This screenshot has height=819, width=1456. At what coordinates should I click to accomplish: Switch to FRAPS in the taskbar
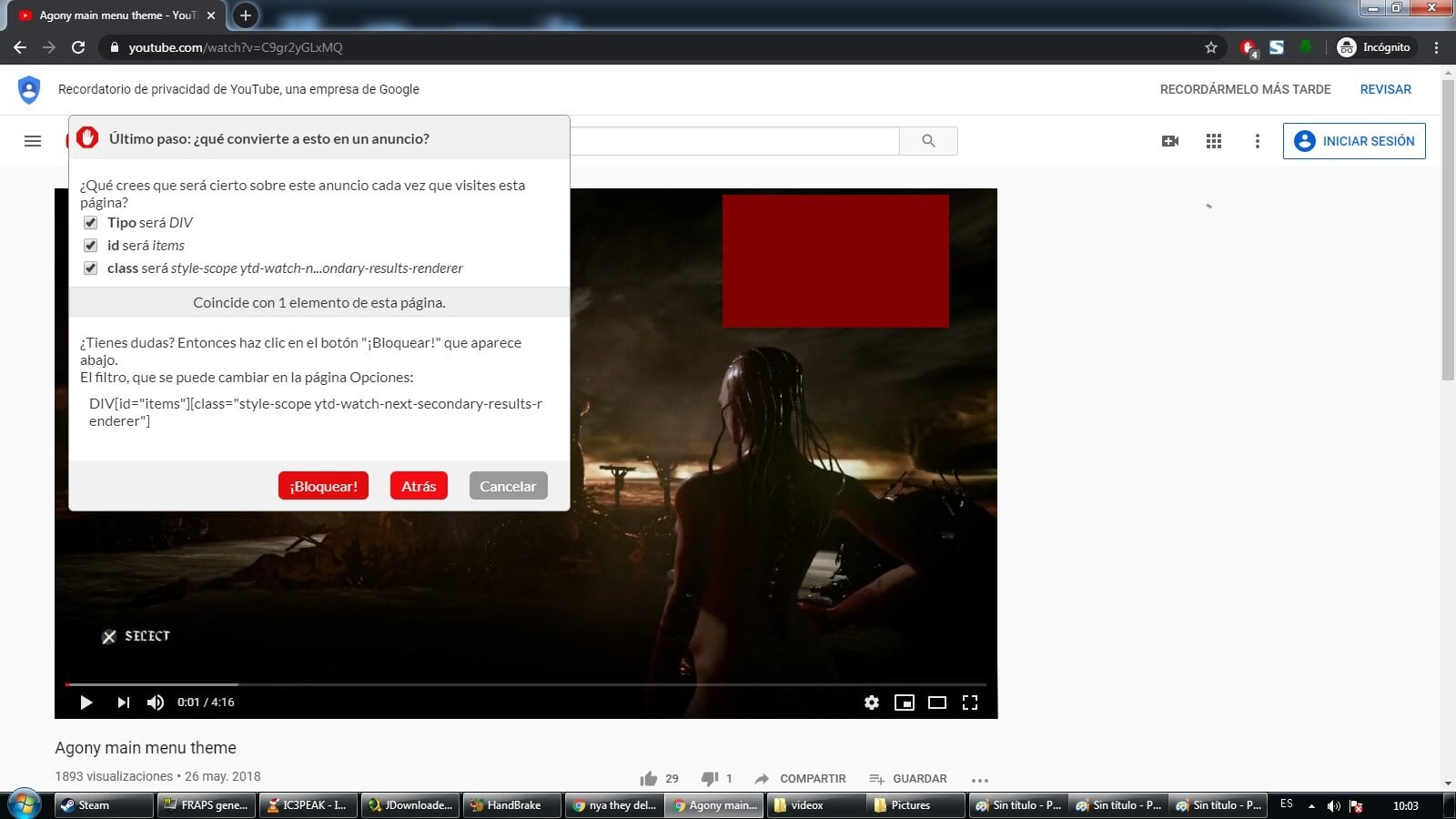coord(205,805)
